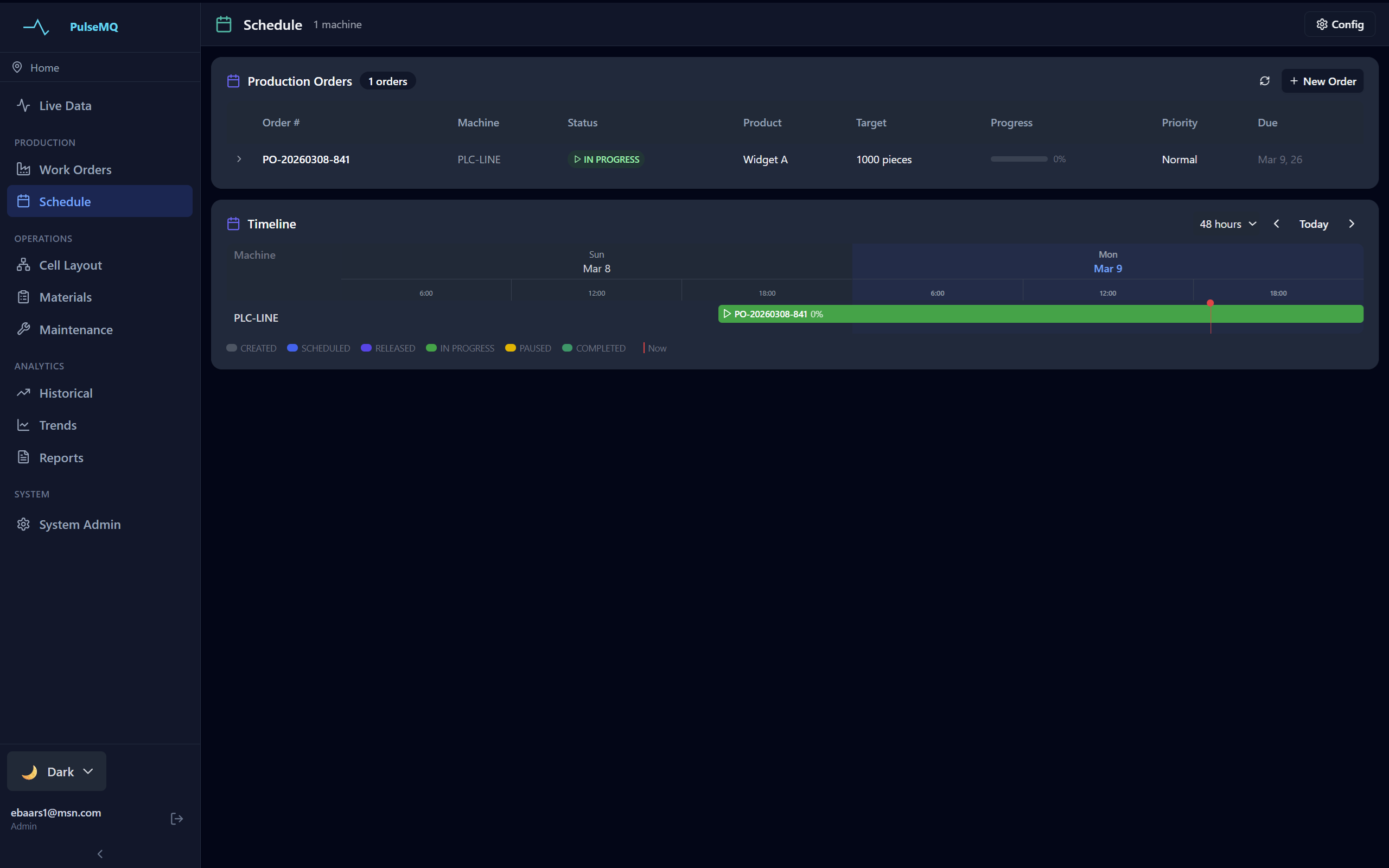1389x868 pixels.
Task: Switch to the Work Orders page
Action: (x=75, y=169)
